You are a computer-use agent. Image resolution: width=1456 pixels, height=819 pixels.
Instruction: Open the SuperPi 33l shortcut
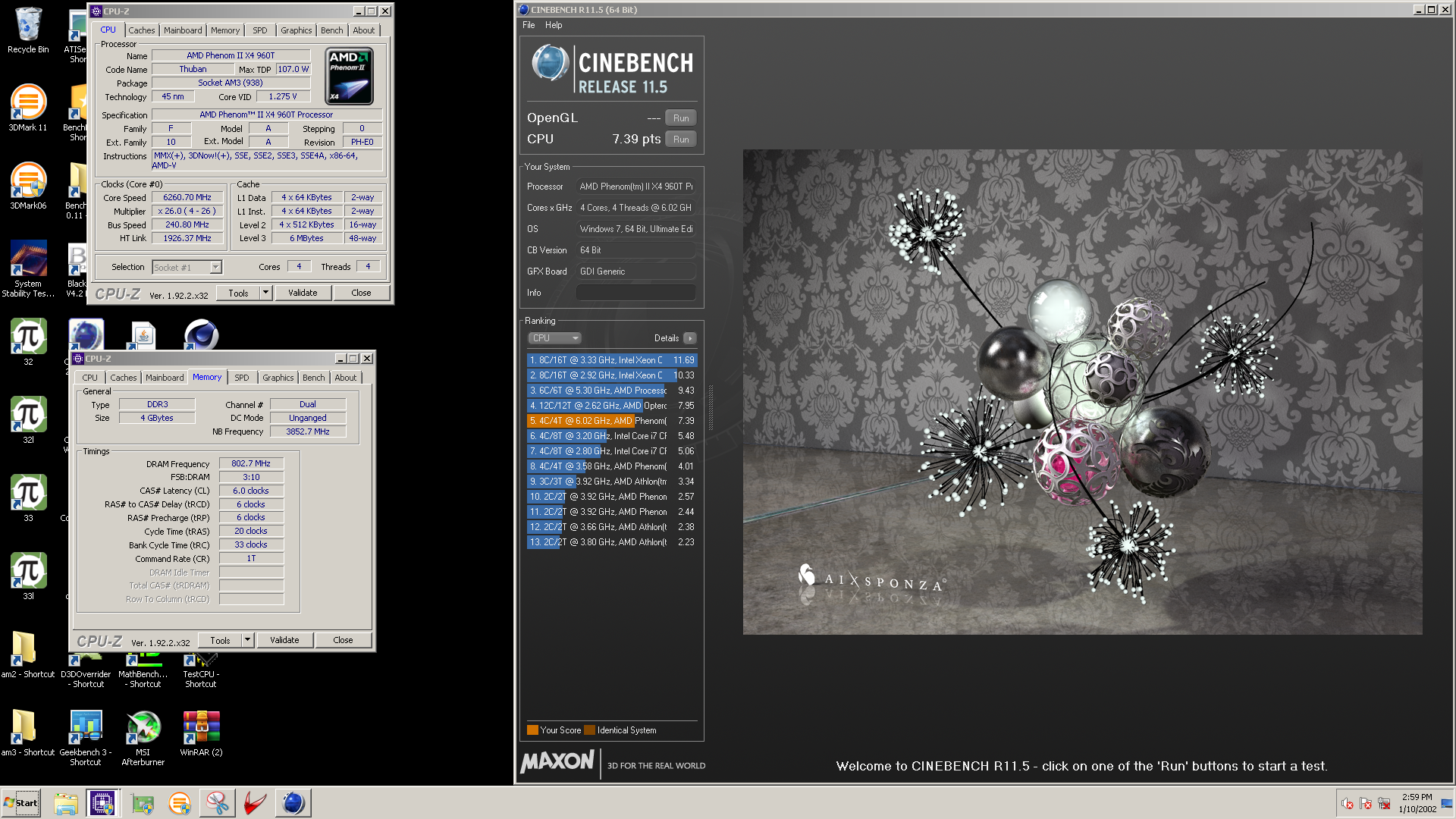(28, 576)
